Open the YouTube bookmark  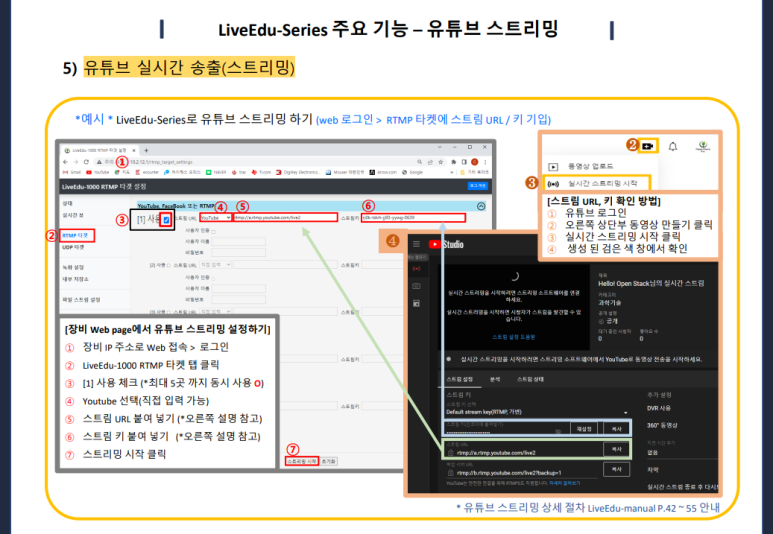click(98, 172)
